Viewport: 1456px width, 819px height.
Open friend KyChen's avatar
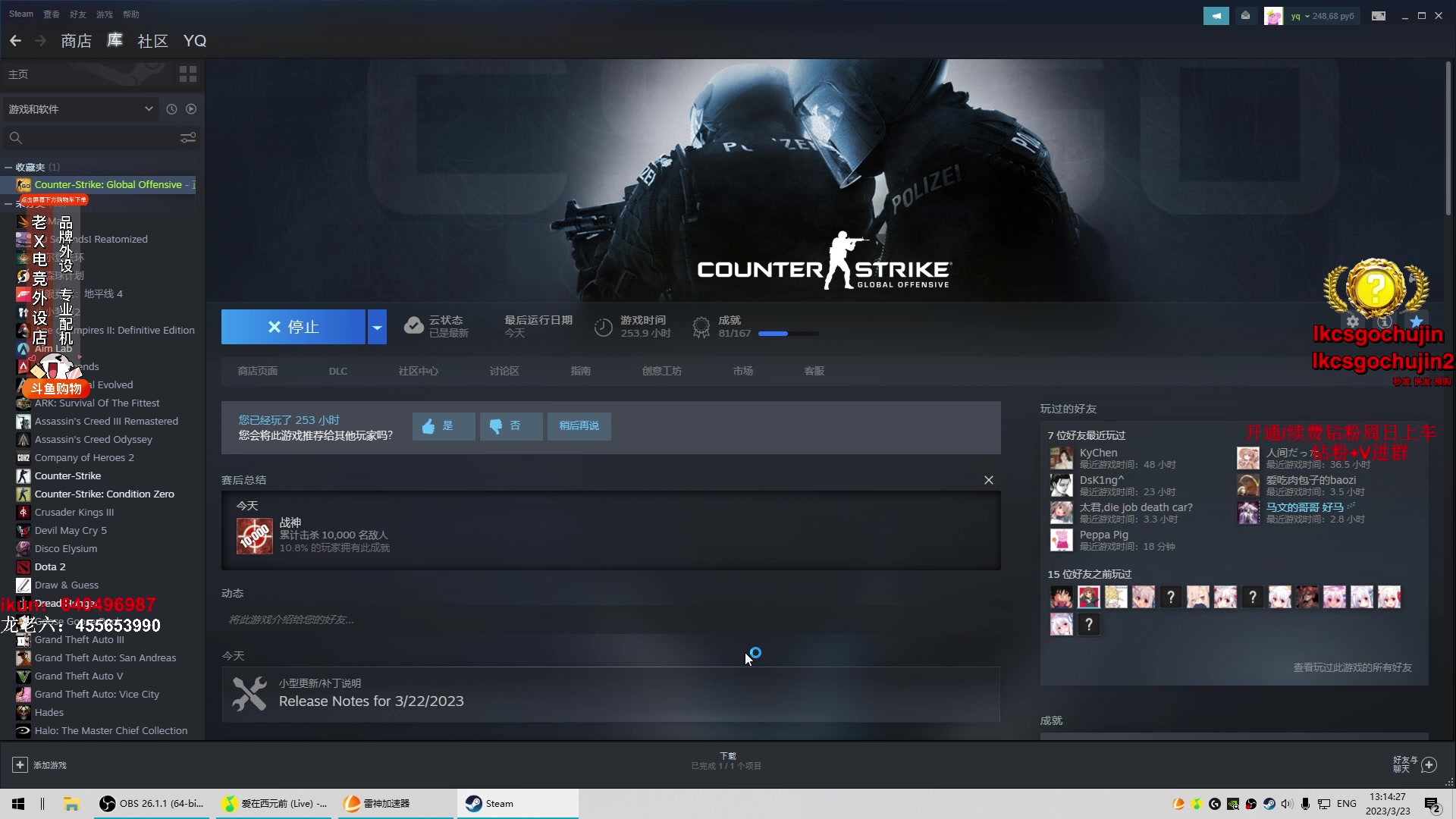pos(1061,458)
